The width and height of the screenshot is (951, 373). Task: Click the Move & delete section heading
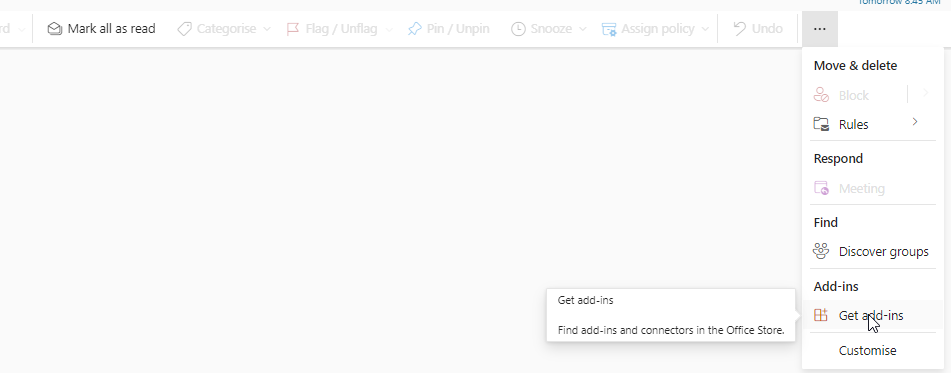click(x=855, y=66)
